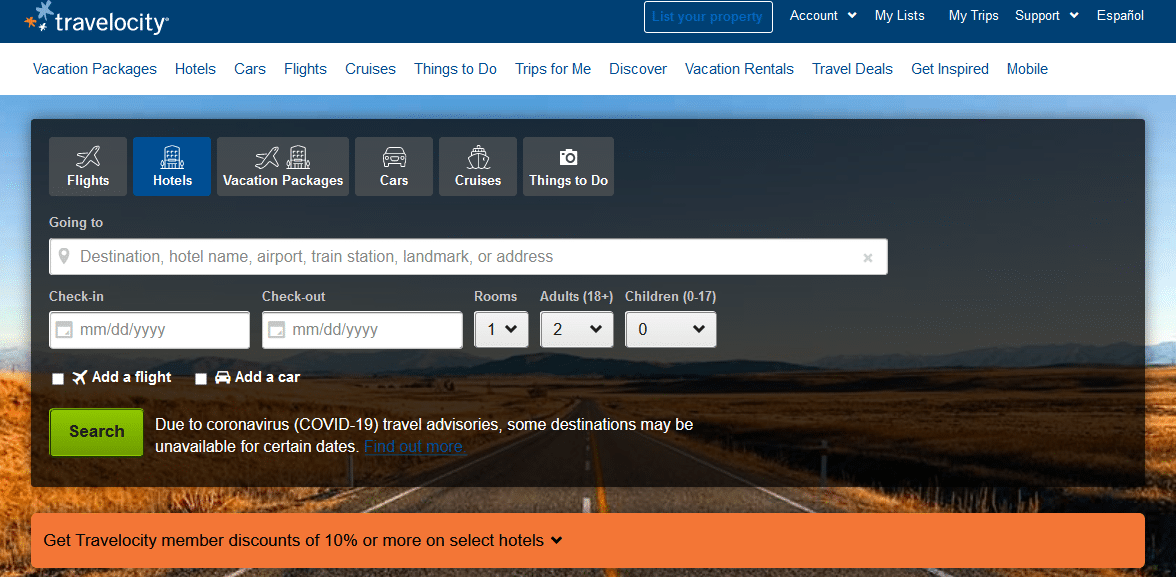Open the Adults (18+) dropdown

pyautogui.click(x=577, y=329)
